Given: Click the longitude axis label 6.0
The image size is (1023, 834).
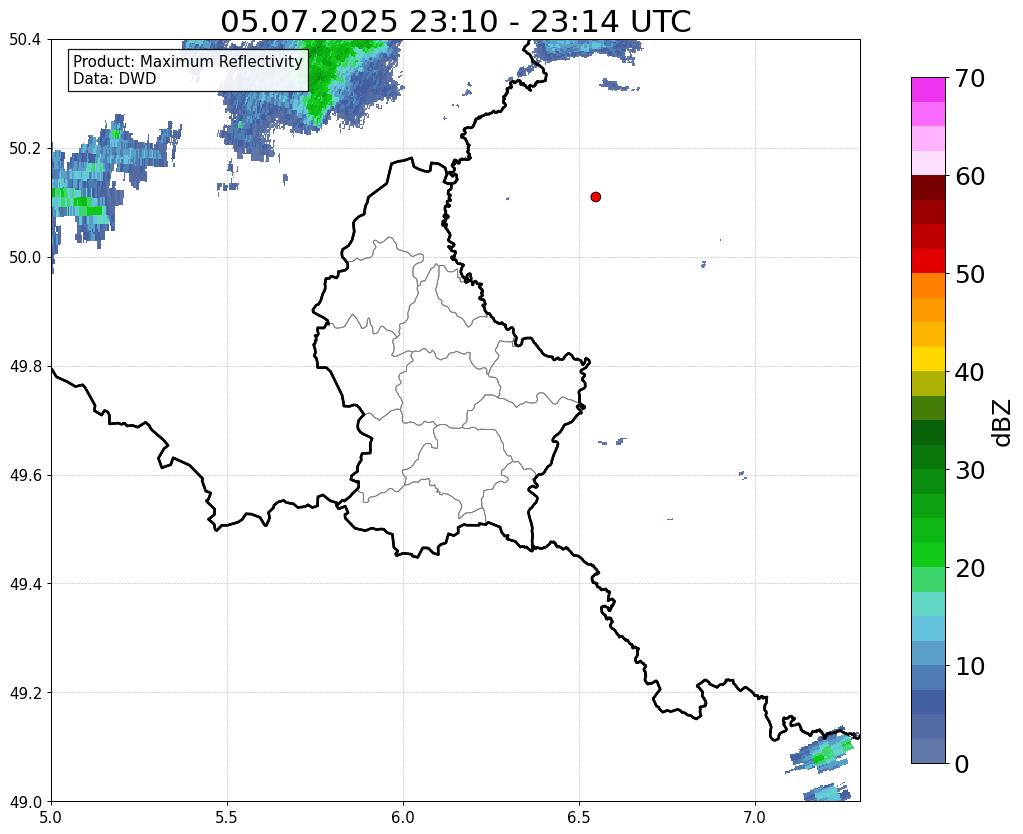Looking at the screenshot, I should 403,818.
